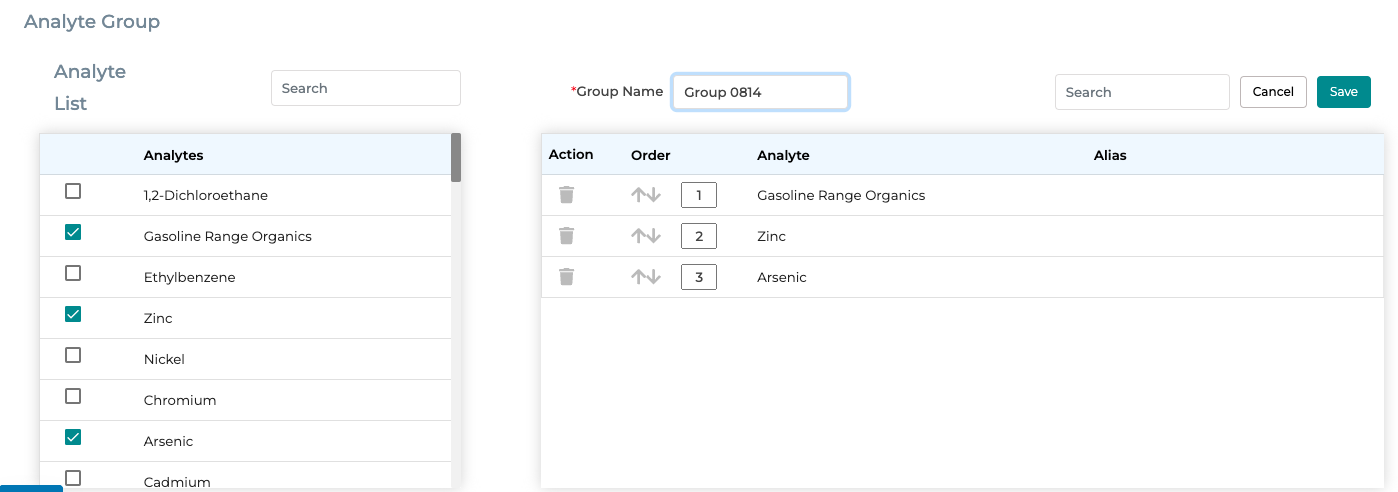Click reorder arrows on Zinc row
This screenshot has width=1398, height=492.
tap(646, 236)
